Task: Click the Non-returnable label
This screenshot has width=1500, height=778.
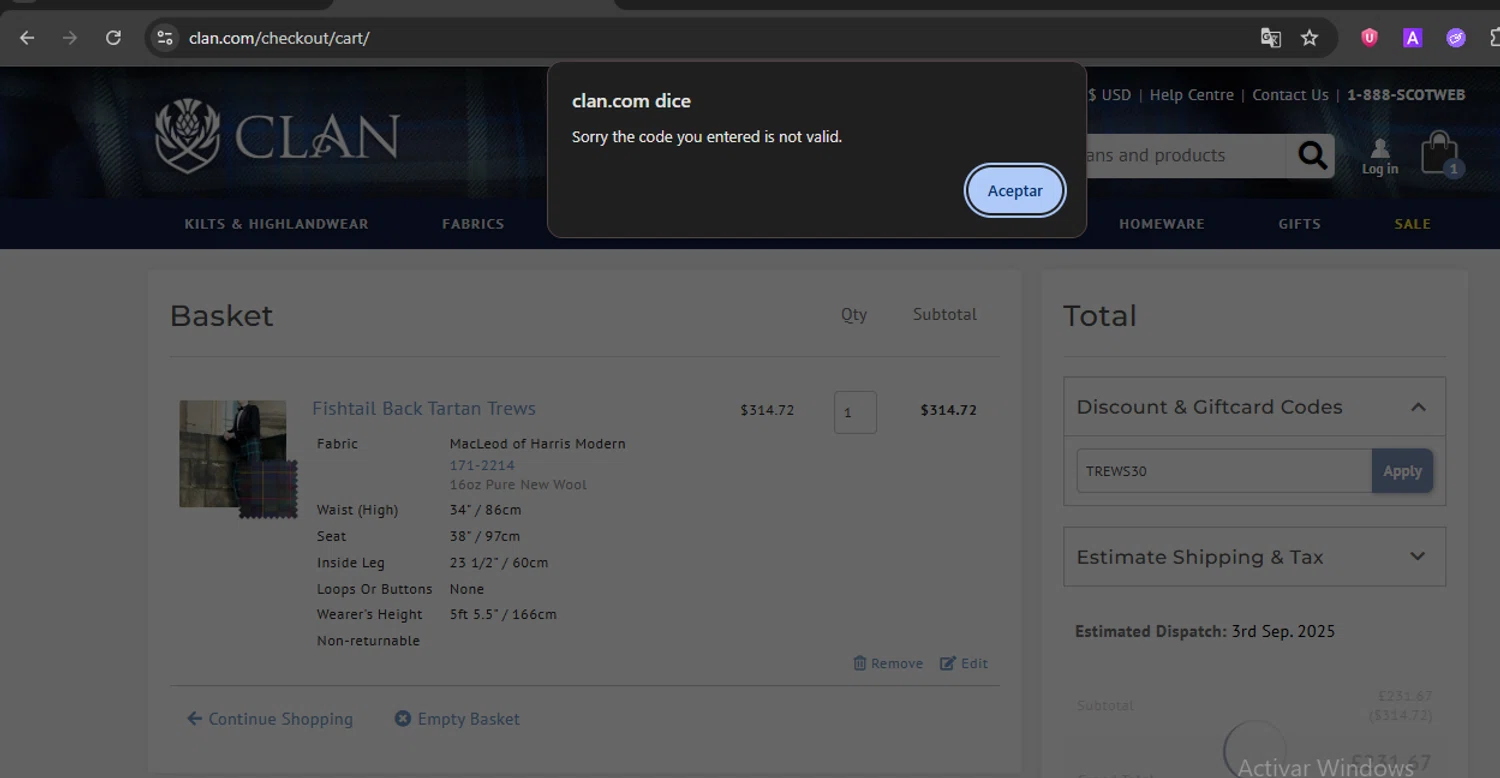Action: [368, 641]
